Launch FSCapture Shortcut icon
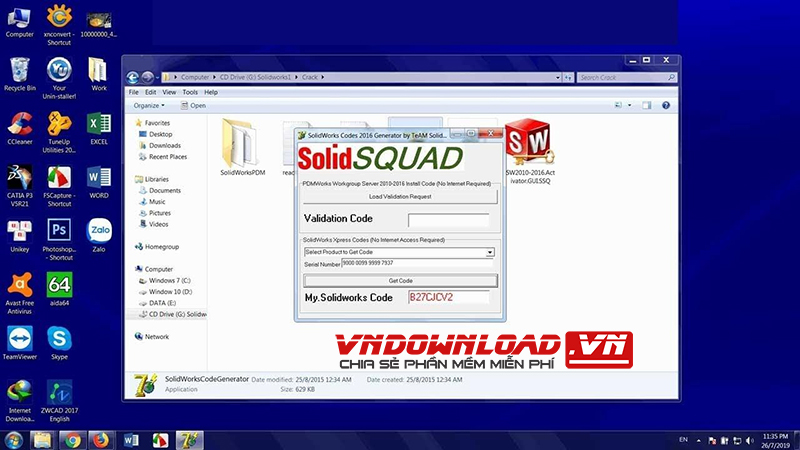The height and width of the screenshot is (450, 800). 59,186
